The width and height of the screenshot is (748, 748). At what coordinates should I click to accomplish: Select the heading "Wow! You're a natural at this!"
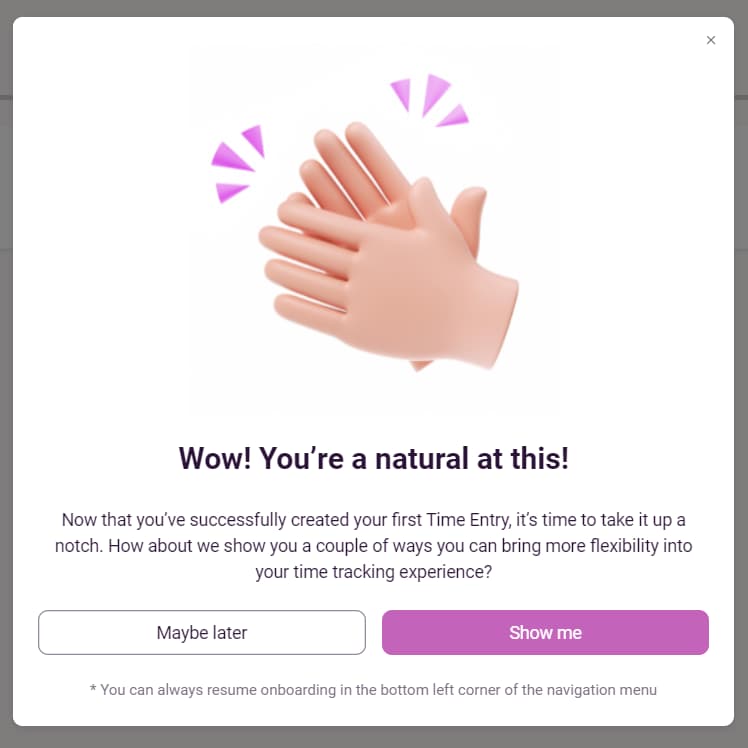click(x=374, y=458)
